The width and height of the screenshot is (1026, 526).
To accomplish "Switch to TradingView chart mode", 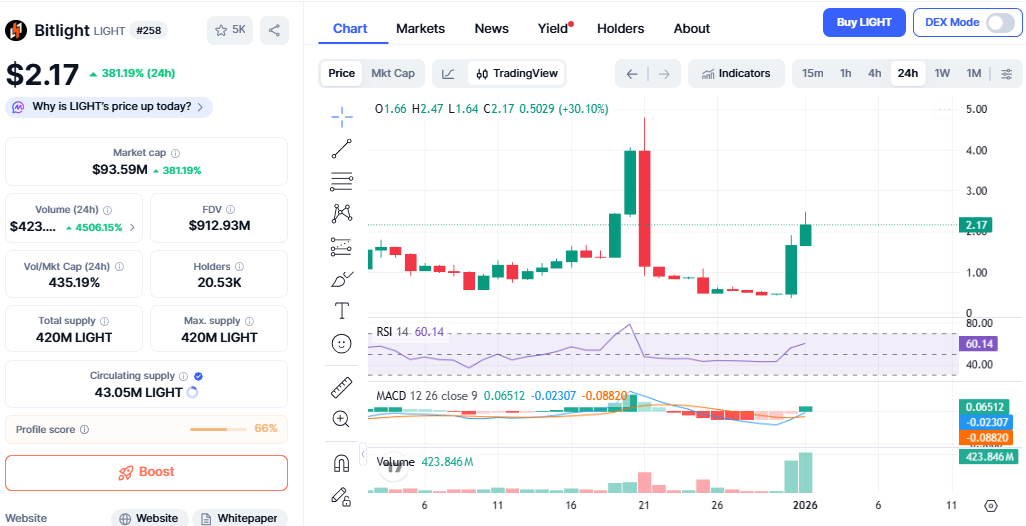I will 517,73.
